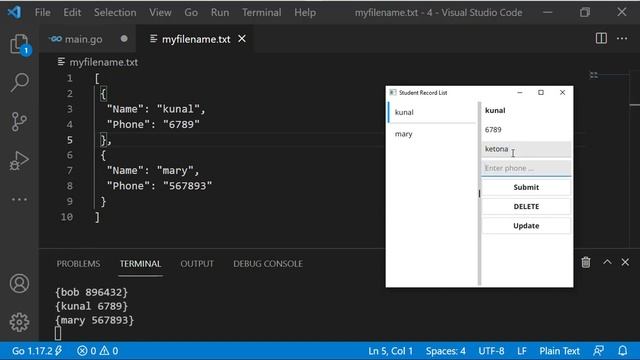Screen dimensions: 640x360
Task: Select the TERMINAL panel tab
Action: point(140,264)
